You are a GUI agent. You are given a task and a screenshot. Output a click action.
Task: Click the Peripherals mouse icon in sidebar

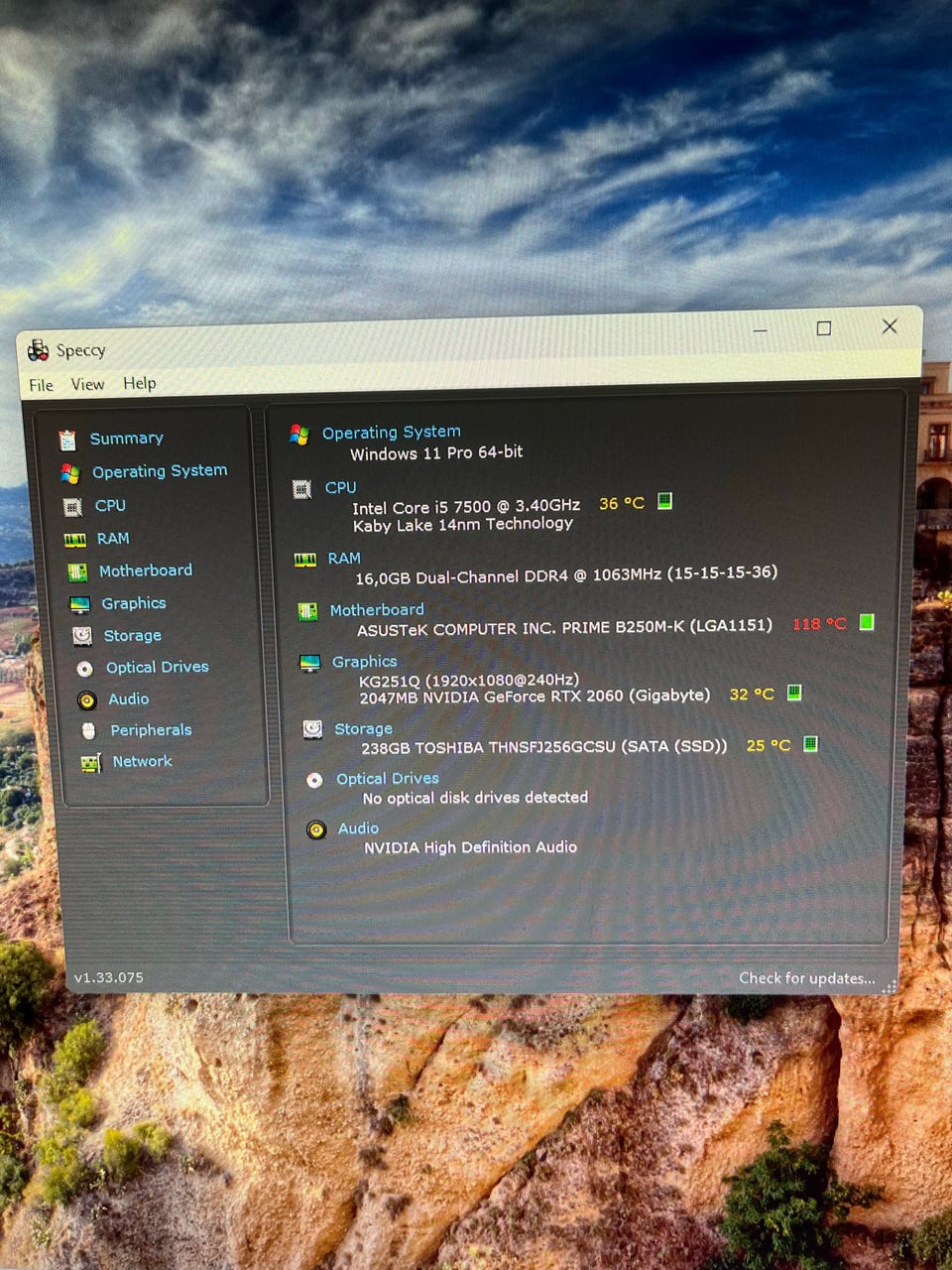pos(88,731)
